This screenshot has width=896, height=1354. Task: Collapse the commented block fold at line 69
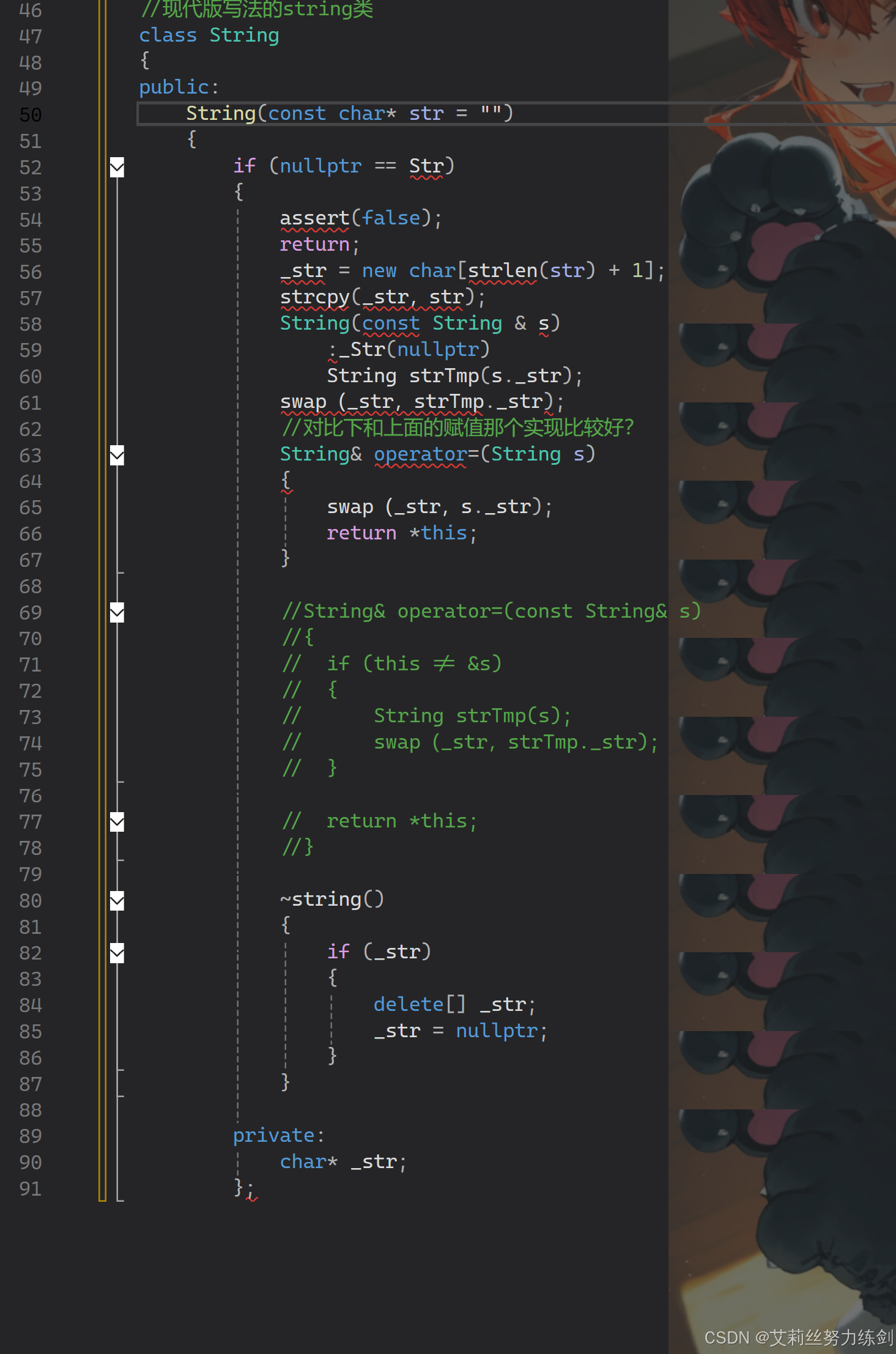[117, 612]
